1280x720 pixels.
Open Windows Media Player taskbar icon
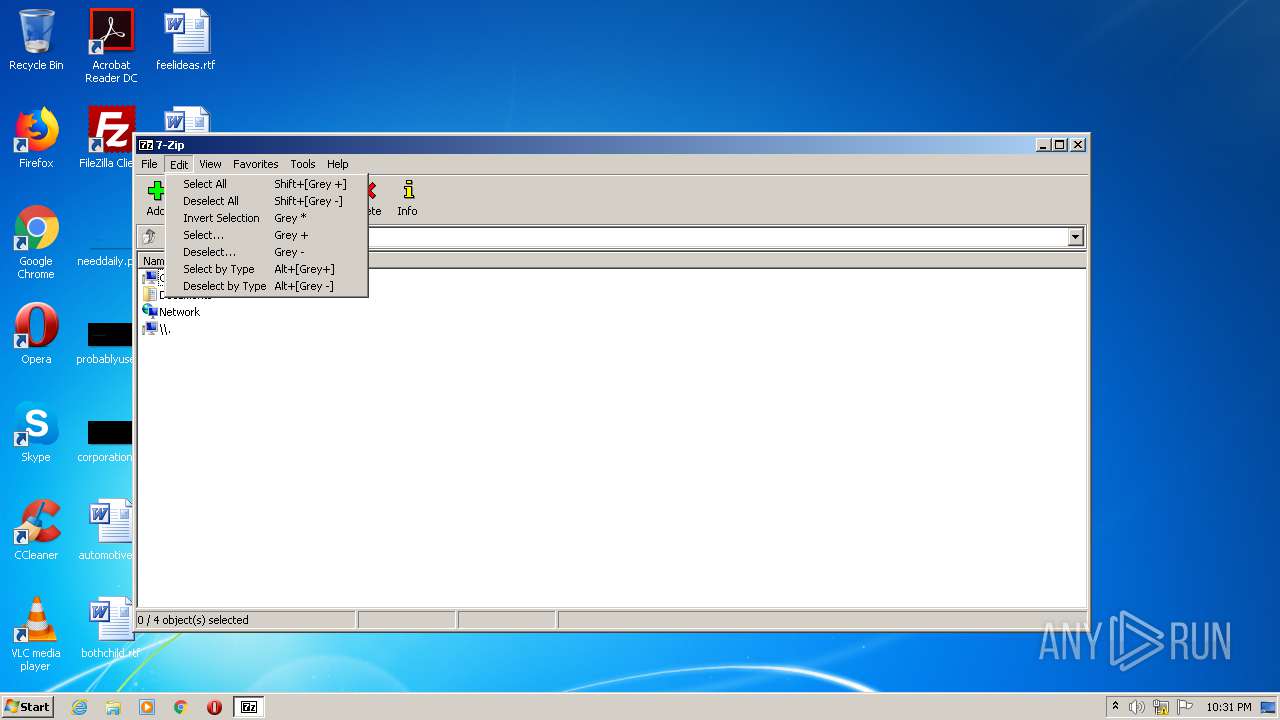click(x=147, y=707)
